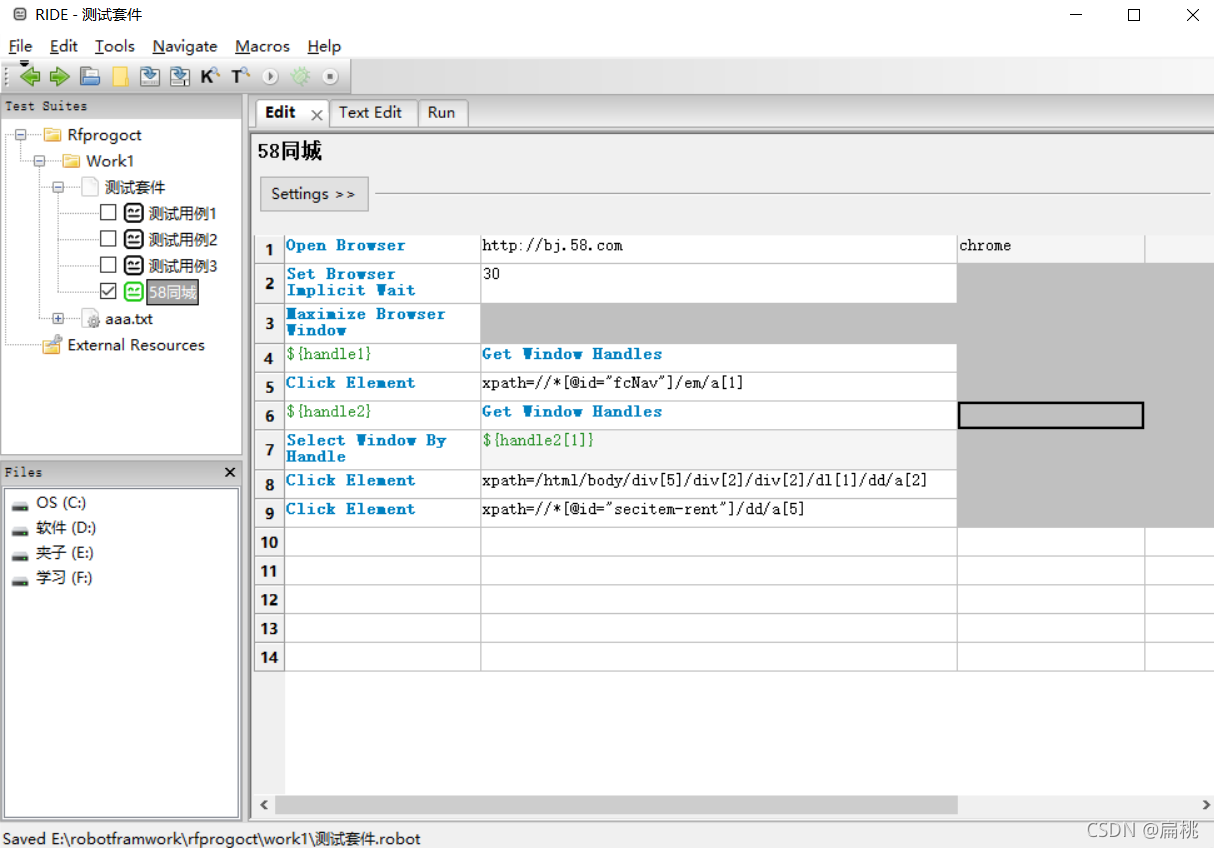The image size is (1214, 848).
Task: Click the http://bj.58.com cell
Action: point(718,249)
